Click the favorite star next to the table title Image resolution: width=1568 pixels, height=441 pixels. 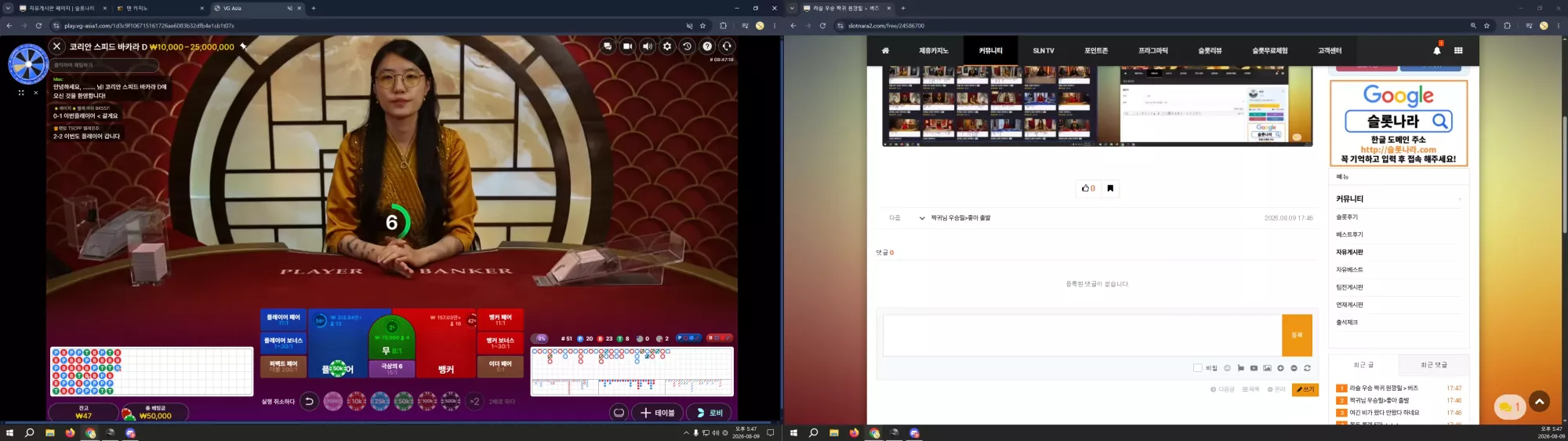tap(244, 46)
